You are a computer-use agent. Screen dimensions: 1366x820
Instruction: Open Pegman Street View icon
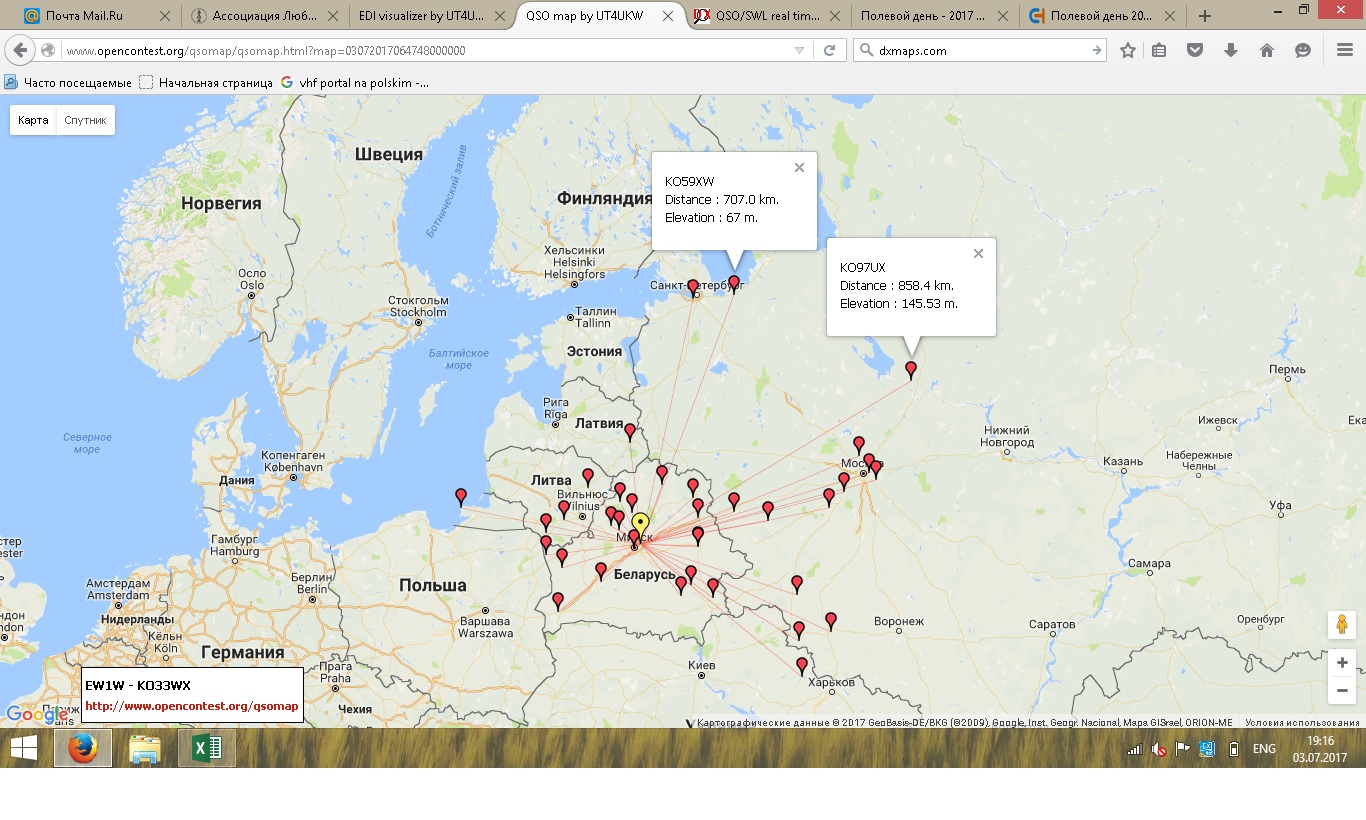[1342, 624]
